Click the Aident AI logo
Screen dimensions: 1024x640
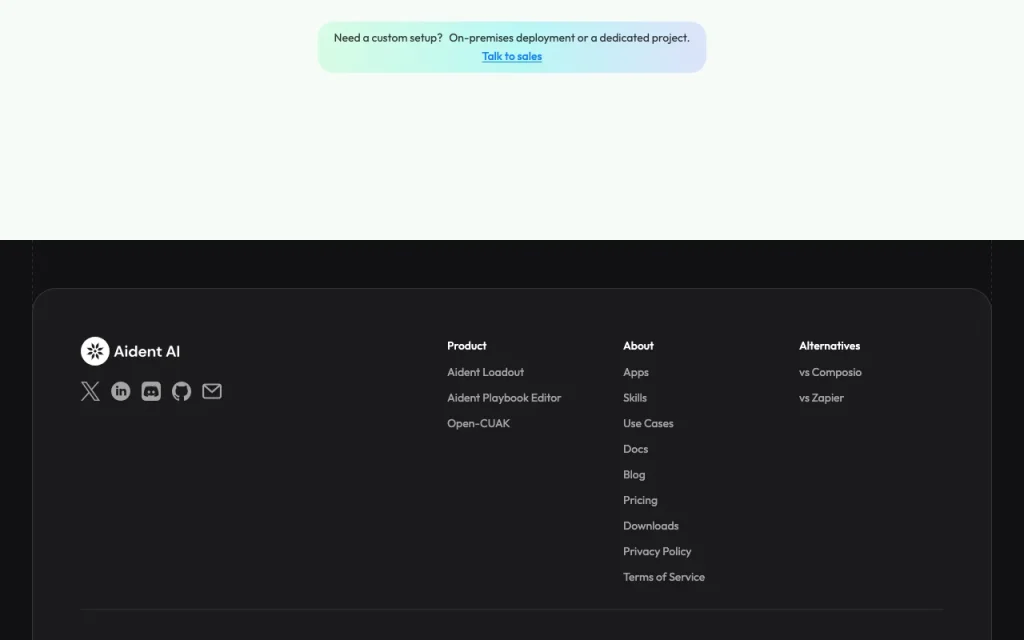click(130, 351)
